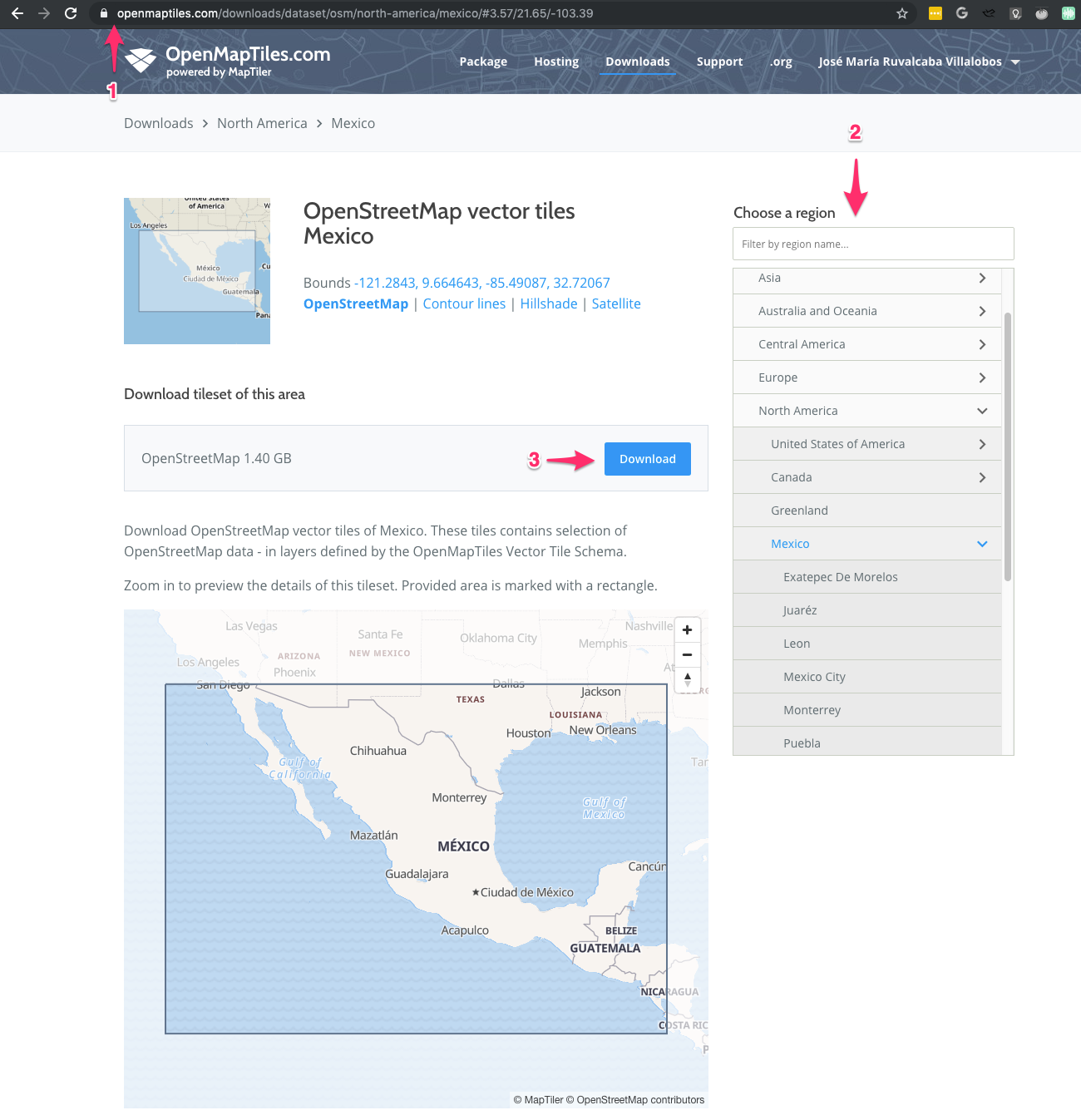Reload the page with refresh icon
The width and height of the screenshot is (1081, 1120).
[71, 13]
